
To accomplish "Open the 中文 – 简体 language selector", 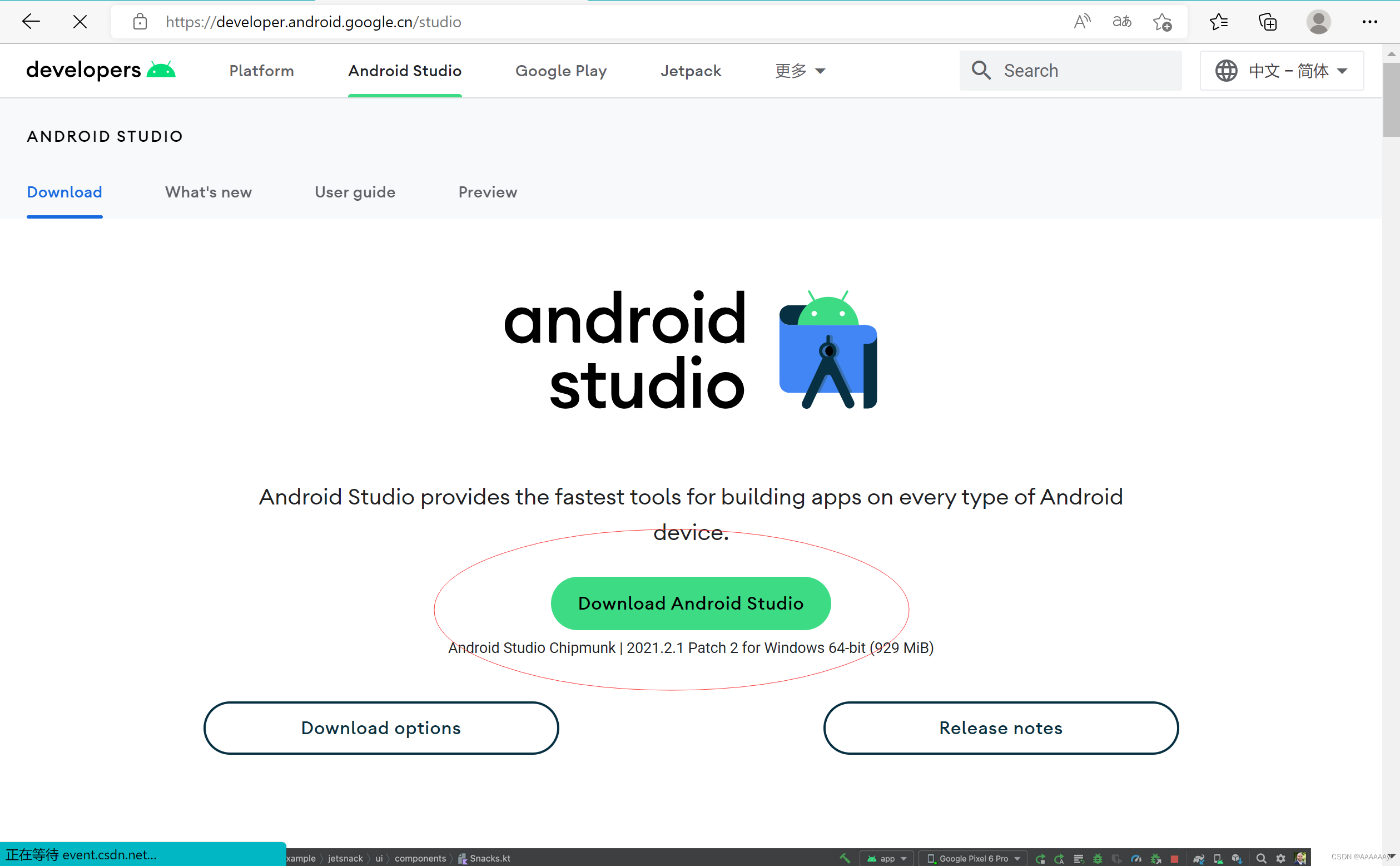I will pos(1282,71).
